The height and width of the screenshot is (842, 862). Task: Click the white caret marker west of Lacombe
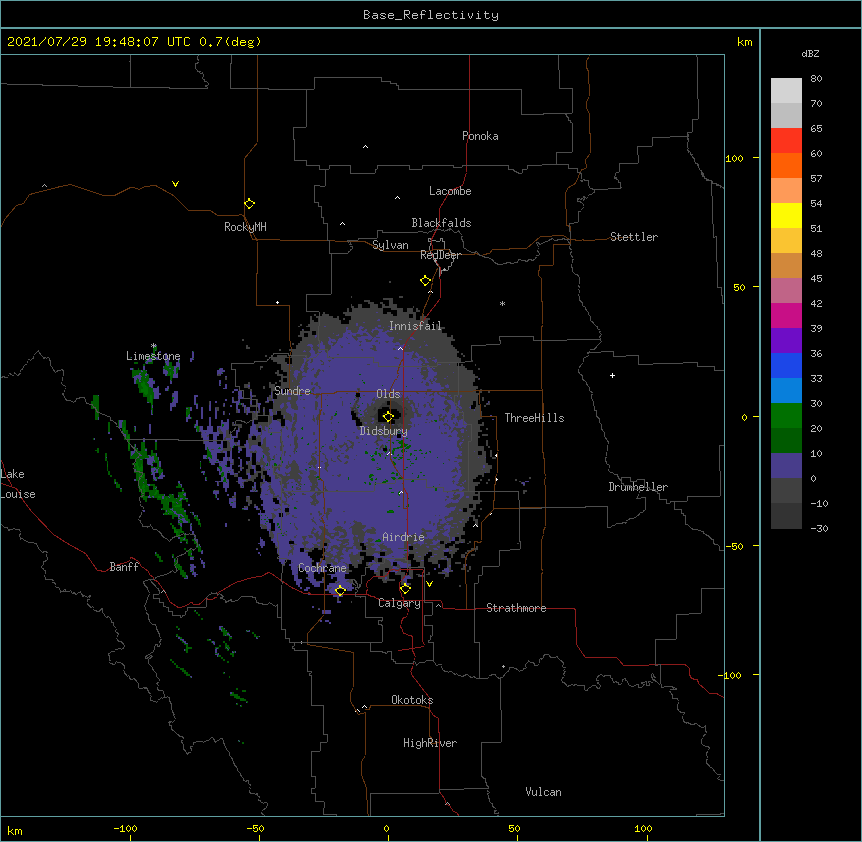click(x=397, y=198)
